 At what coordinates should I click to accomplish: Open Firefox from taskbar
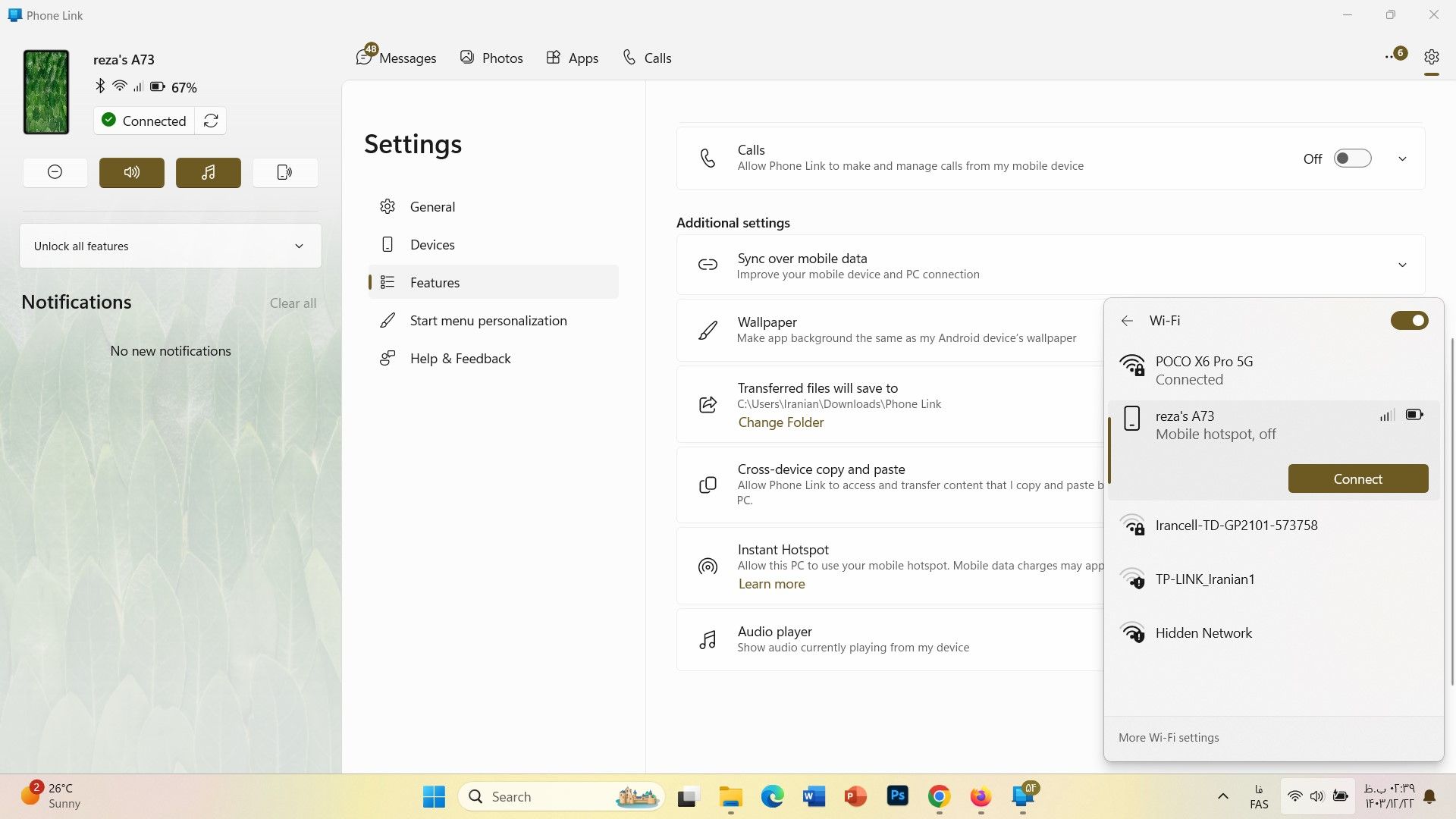981,796
